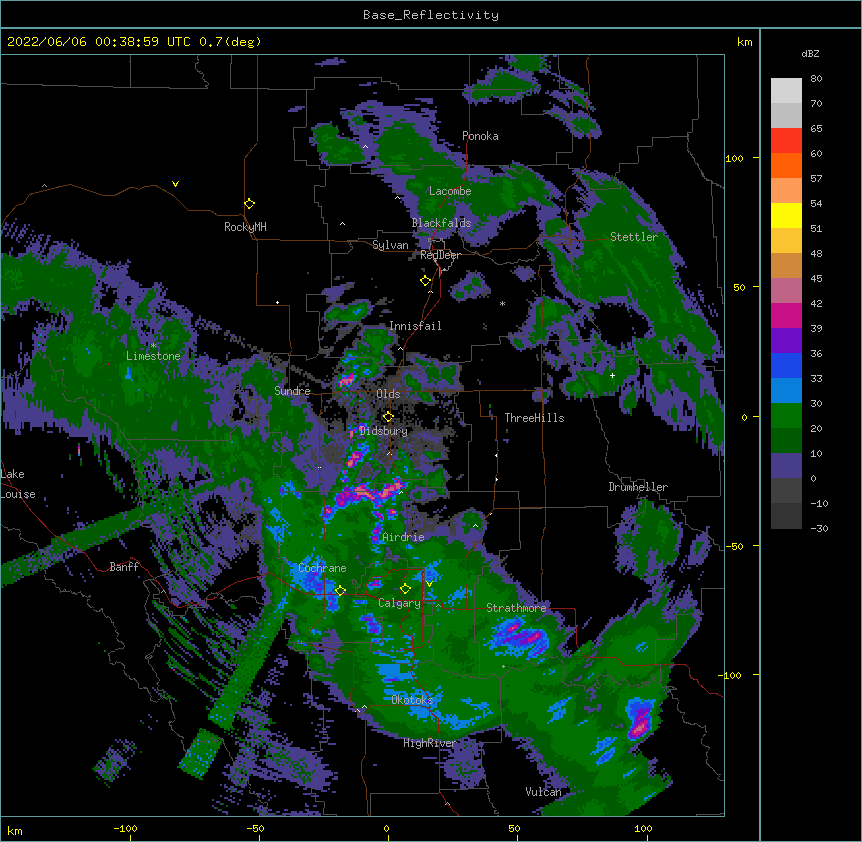
Task: Click the km unit label at bottom-left corner
Action: [14, 831]
